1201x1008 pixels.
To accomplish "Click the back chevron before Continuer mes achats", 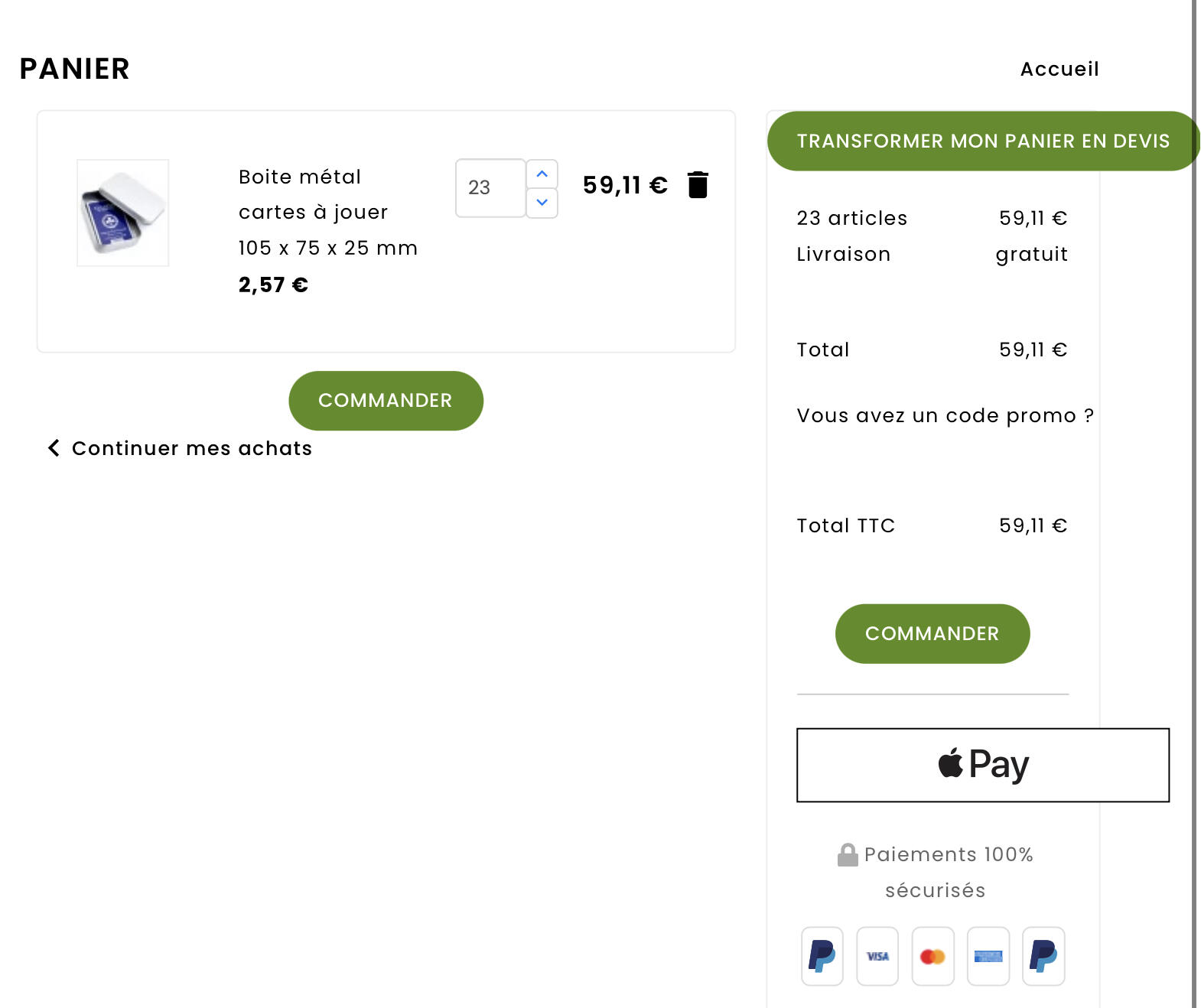I will (54, 448).
